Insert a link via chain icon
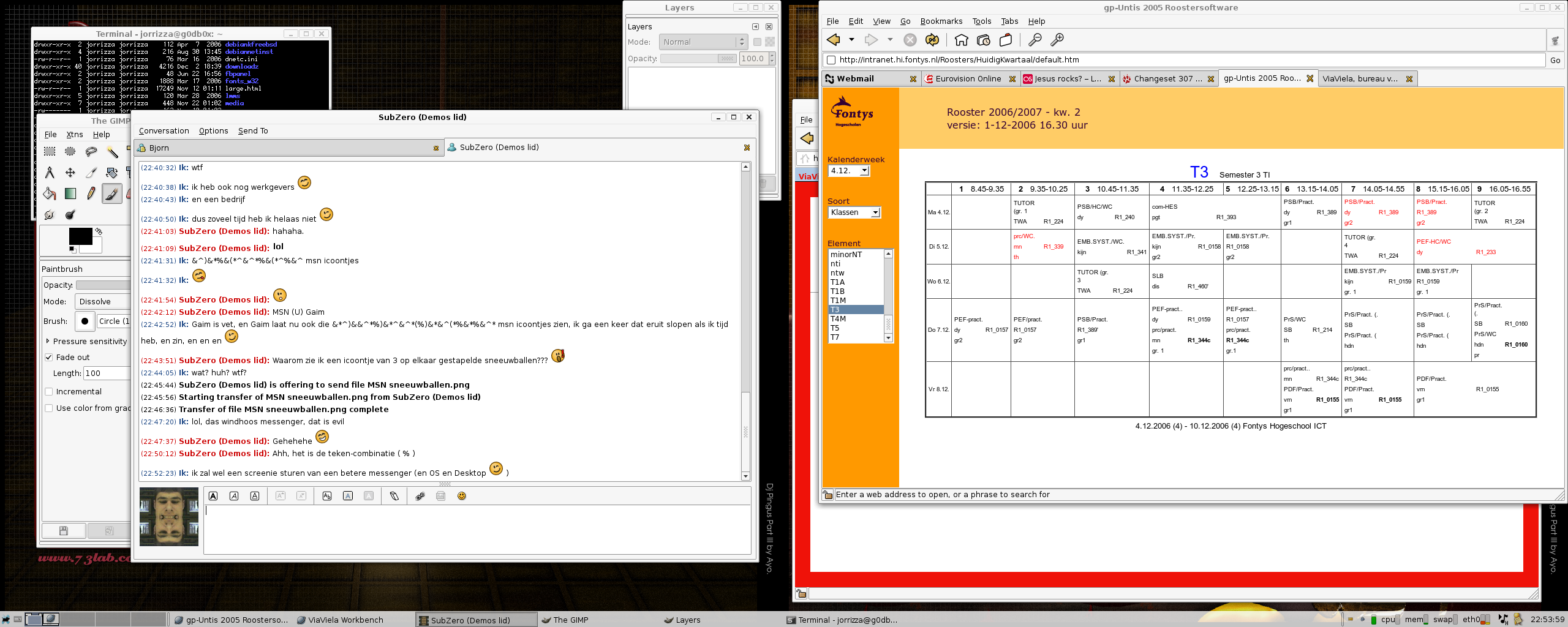 (420, 496)
